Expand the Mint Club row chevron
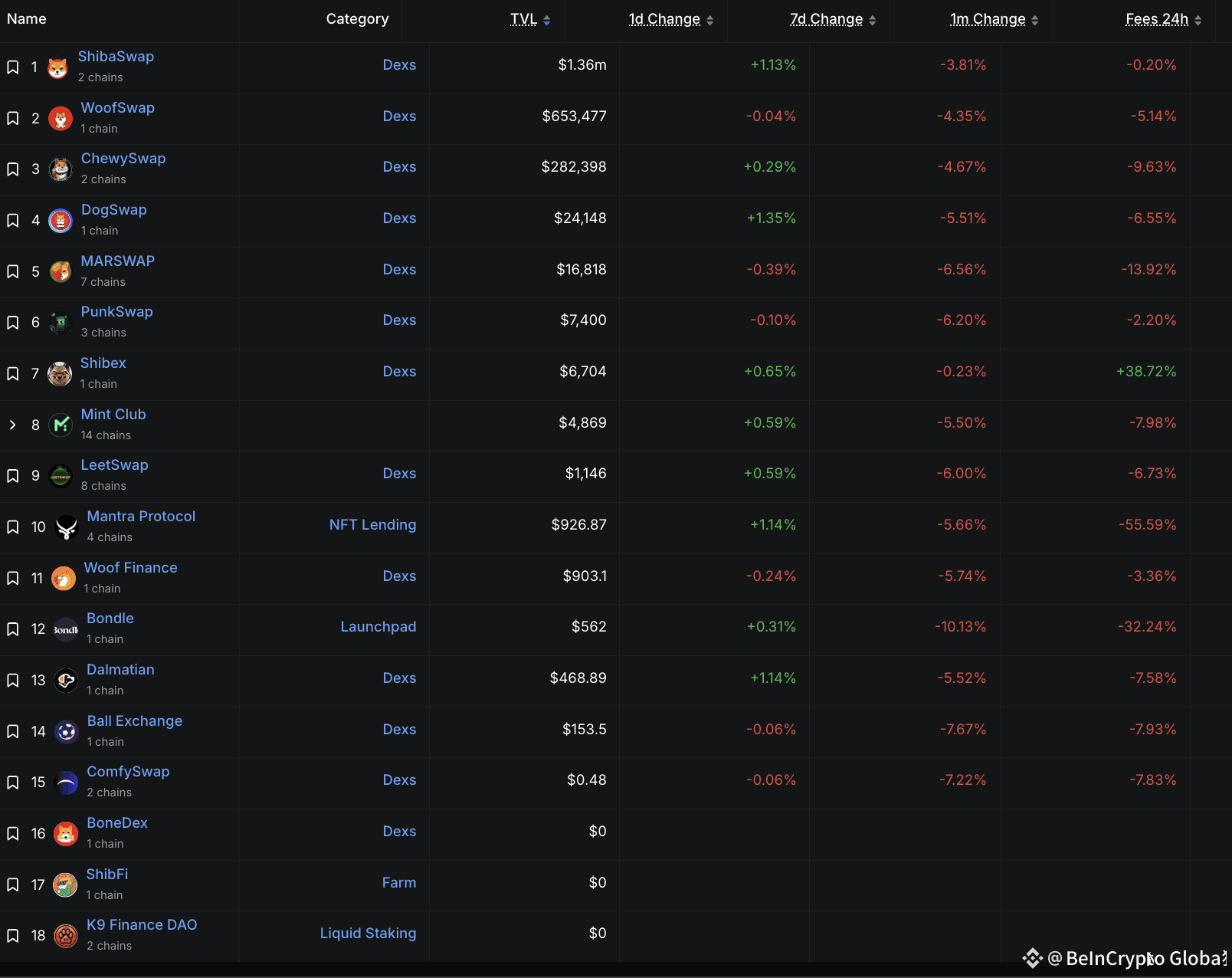This screenshot has height=978, width=1232. [12, 425]
